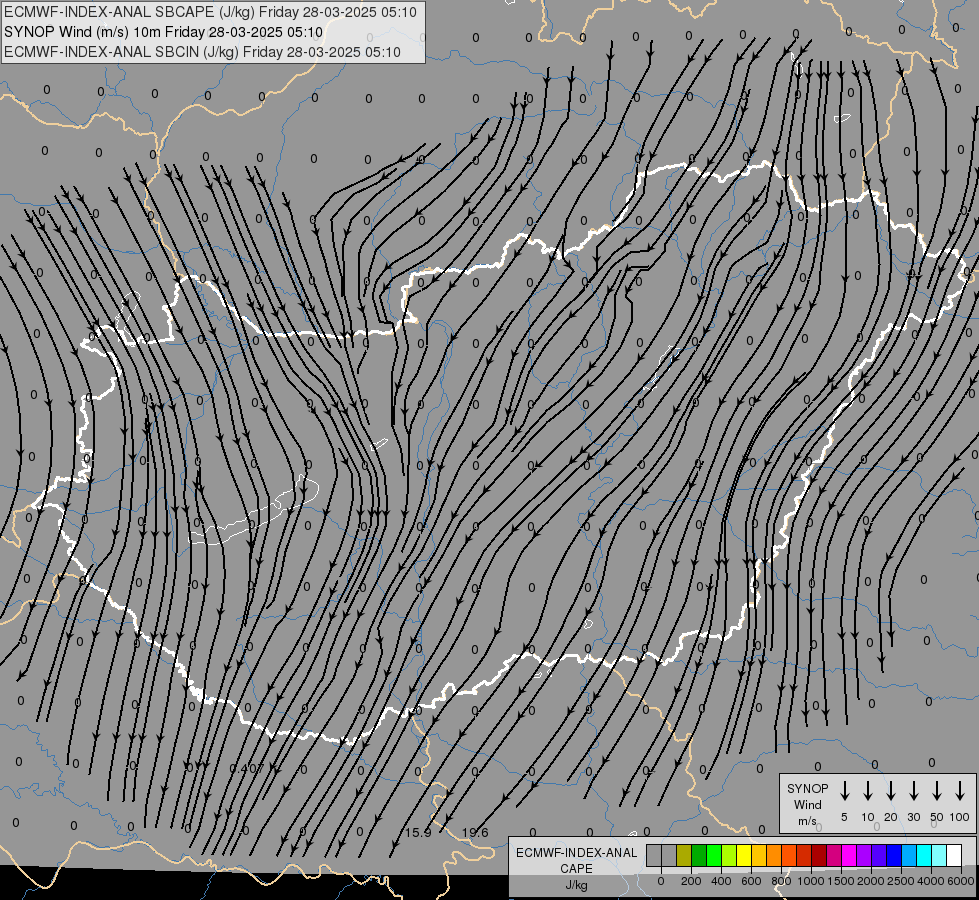Pick the bright green CAPE legend swatch
The image size is (979, 900).
tap(714, 855)
